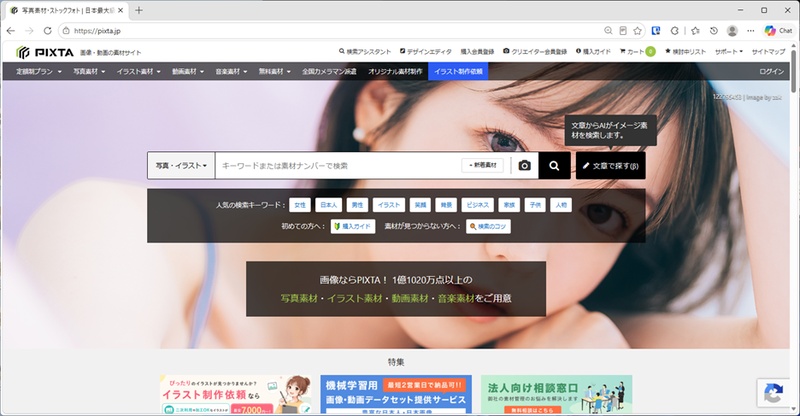Open デザインエディタ design editor
The height and width of the screenshot is (416, 800).
426,52
